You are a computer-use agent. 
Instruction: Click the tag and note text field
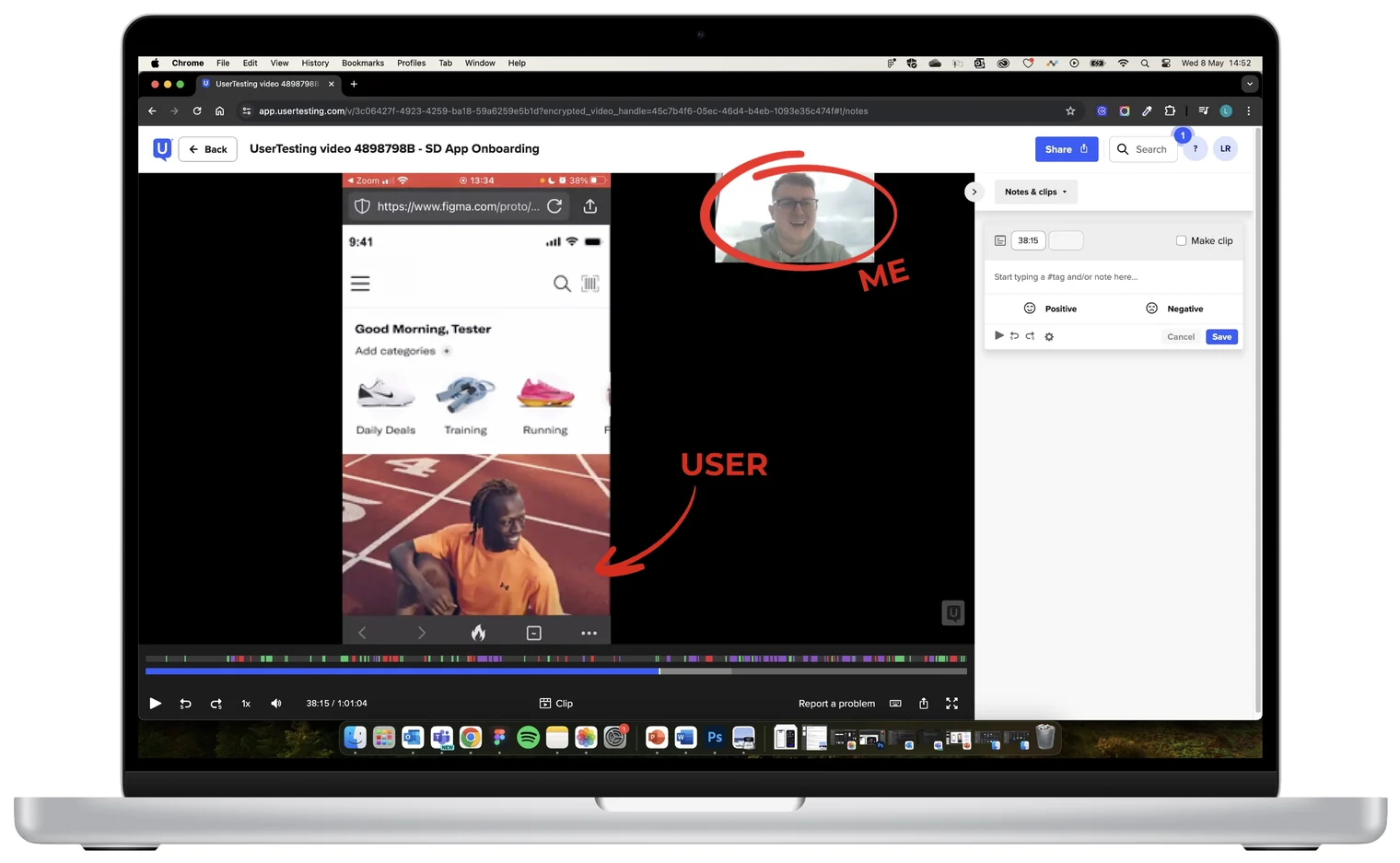click(x=1114, y=276)
